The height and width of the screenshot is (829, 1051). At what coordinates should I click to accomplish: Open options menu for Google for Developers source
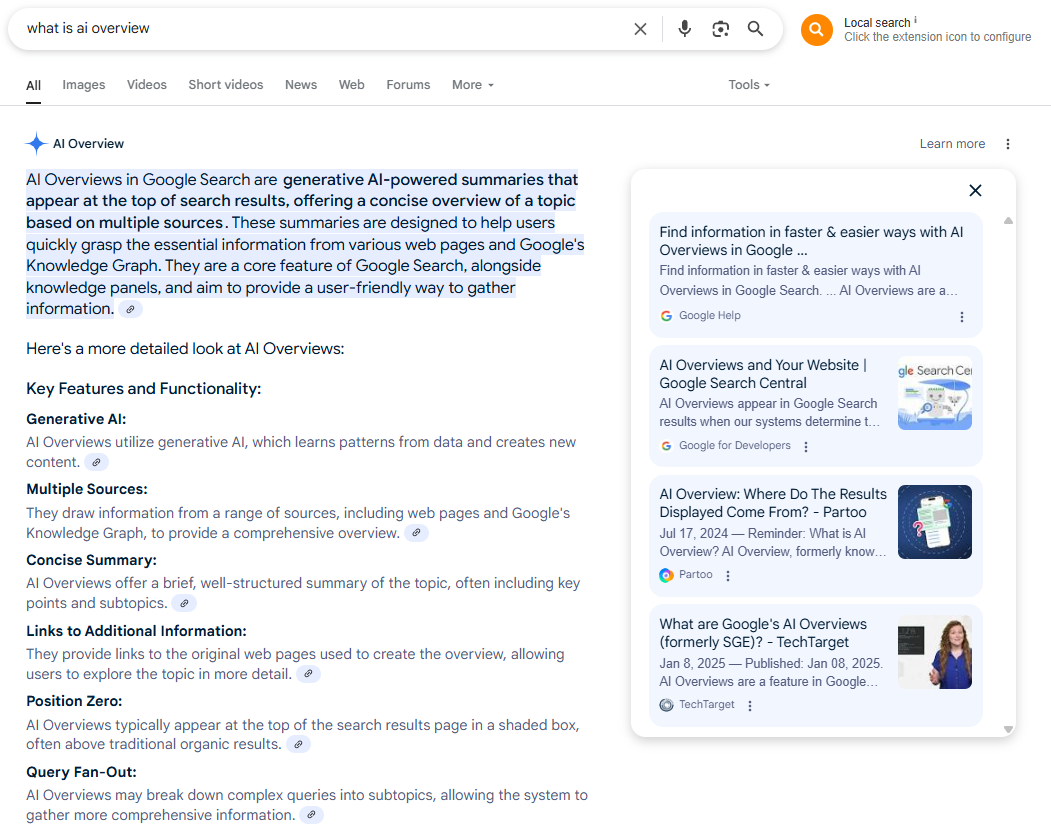click(806, 447)
